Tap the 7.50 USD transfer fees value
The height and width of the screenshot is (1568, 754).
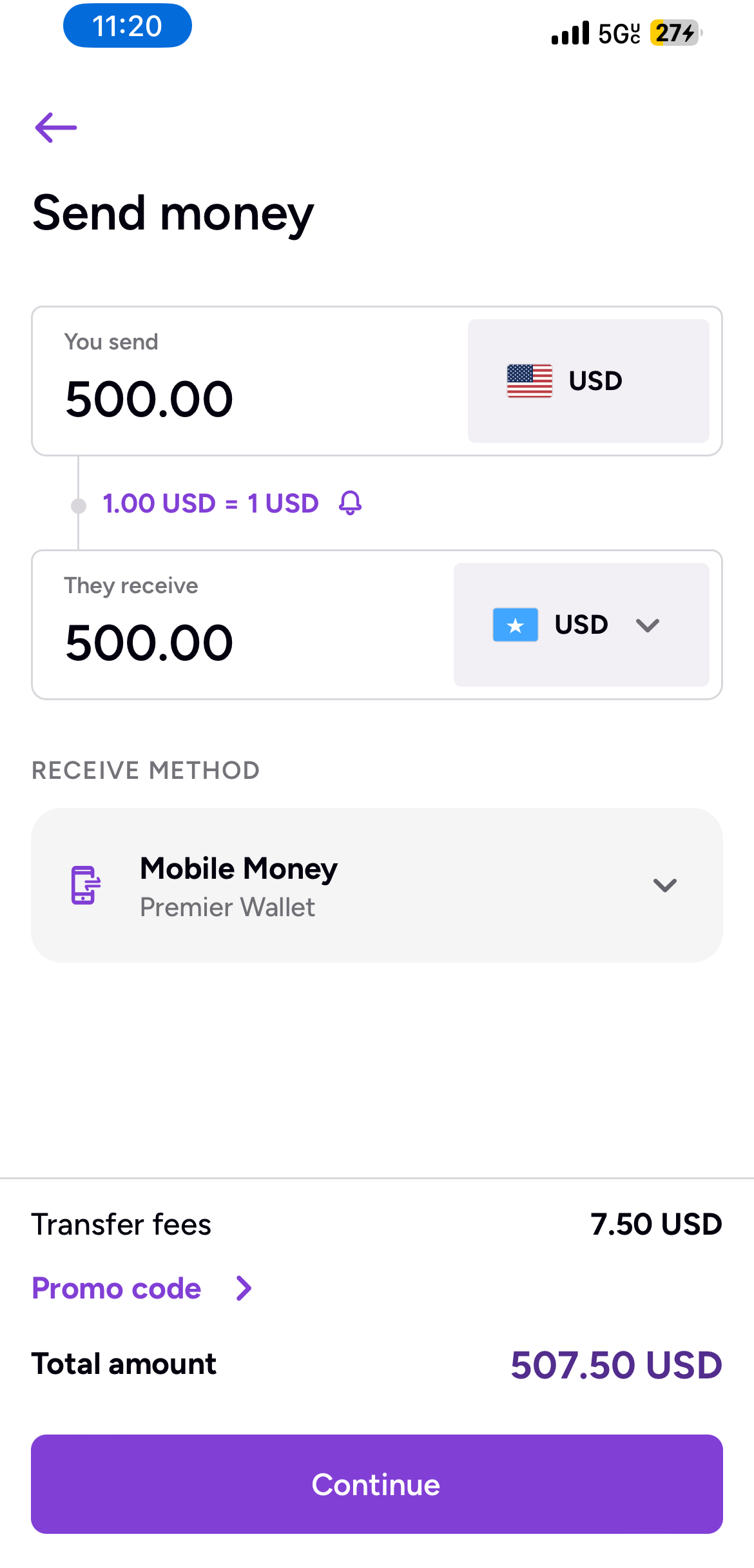point(656,1224)
